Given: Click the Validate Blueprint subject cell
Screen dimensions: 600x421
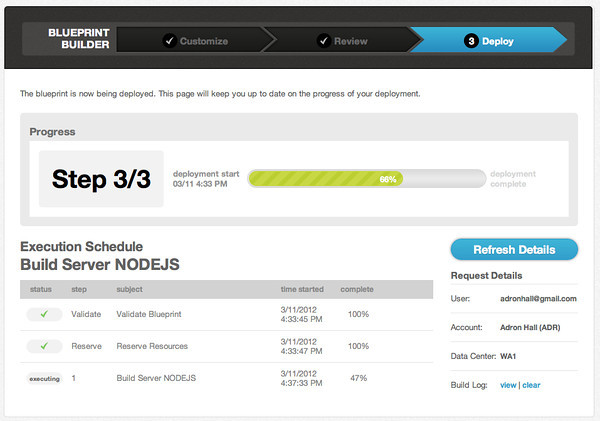Looking at the screenshot, I should (149, 314).
